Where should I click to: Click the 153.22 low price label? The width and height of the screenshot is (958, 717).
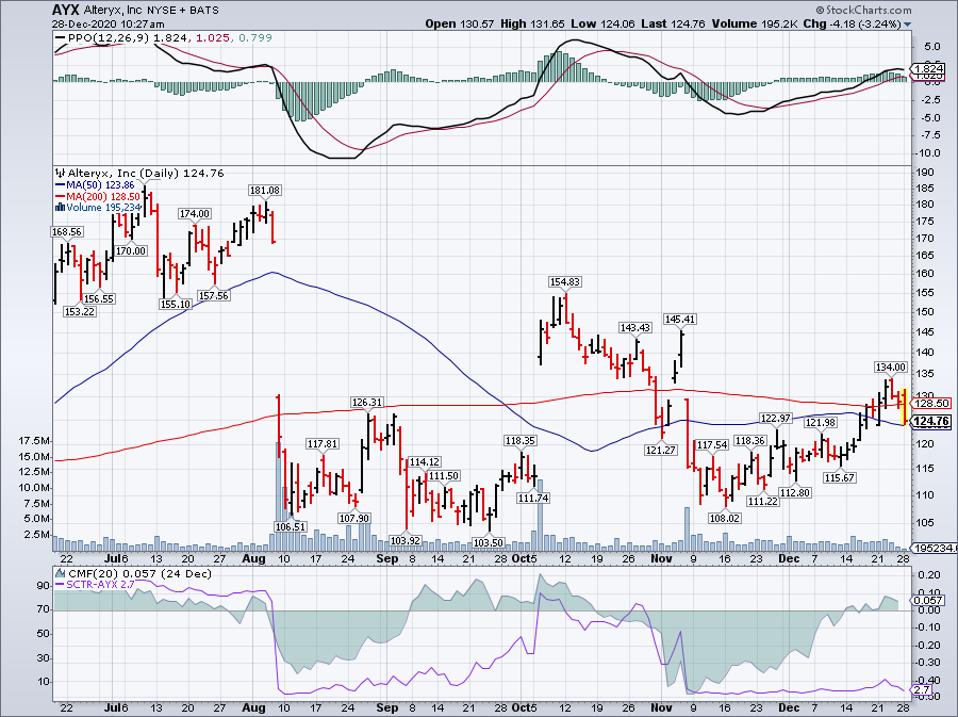tap(79, 311)
